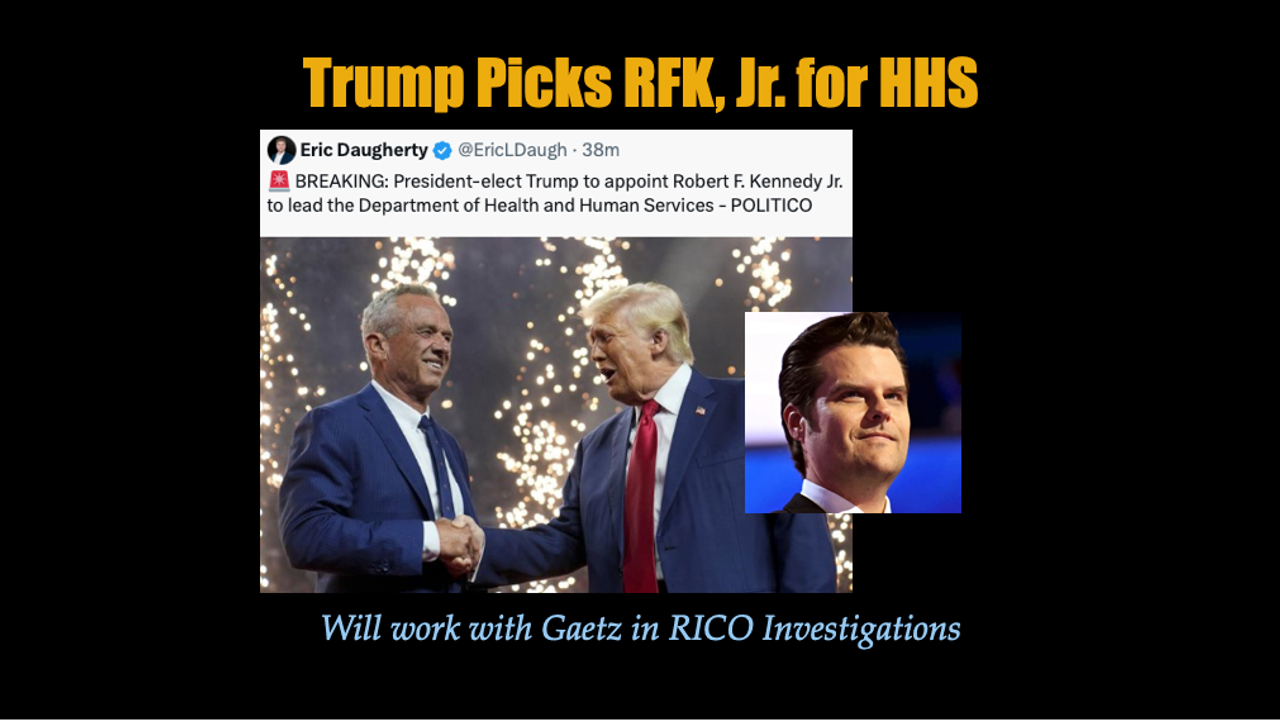
Task: Click the Eric Daugherty profile avatar
Action: [281, 150]
